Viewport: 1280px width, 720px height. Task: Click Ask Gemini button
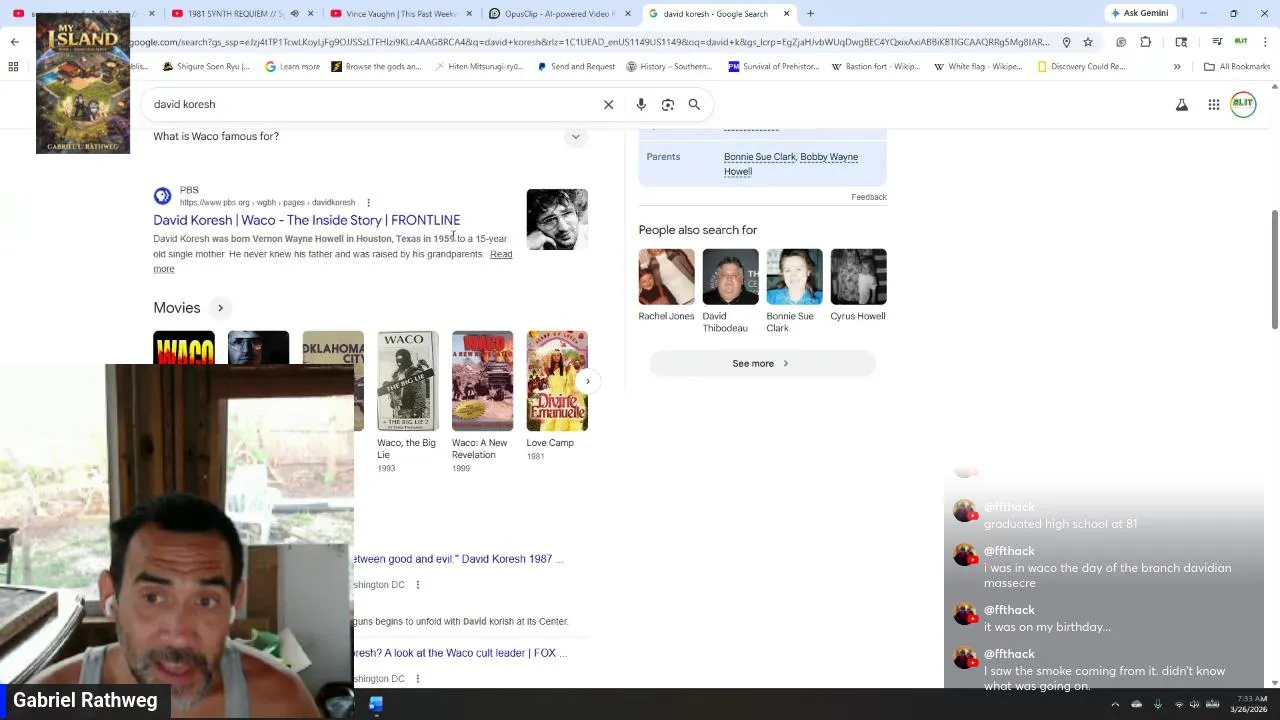pyautogui.click(x=1140, y=13)
